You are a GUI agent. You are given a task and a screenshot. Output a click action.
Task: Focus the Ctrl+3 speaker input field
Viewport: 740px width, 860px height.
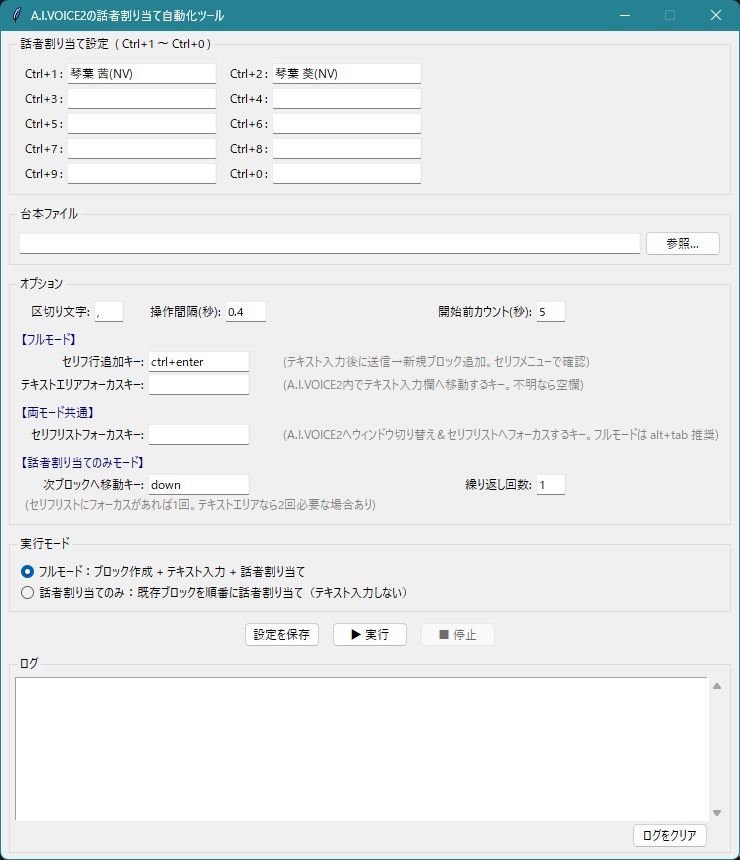[x=142, y=99]
